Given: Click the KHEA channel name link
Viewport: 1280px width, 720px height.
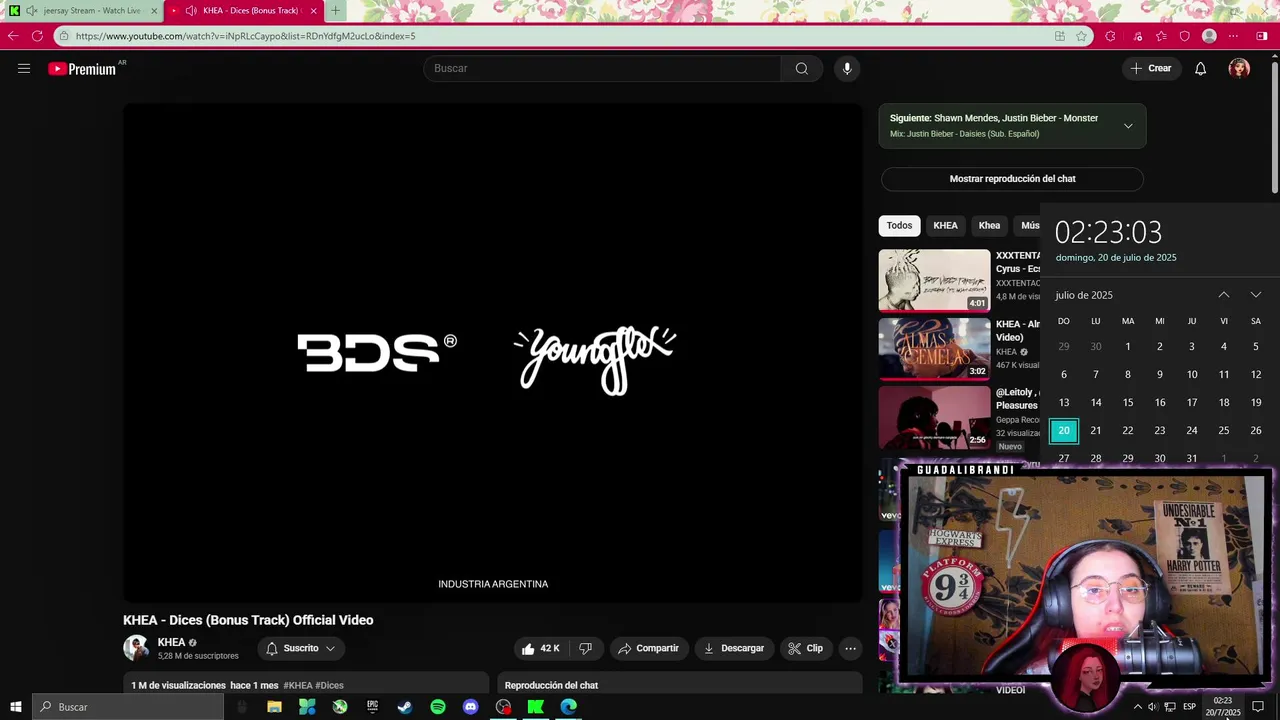Looking at the screenshot, I should [x=171, y=643].
